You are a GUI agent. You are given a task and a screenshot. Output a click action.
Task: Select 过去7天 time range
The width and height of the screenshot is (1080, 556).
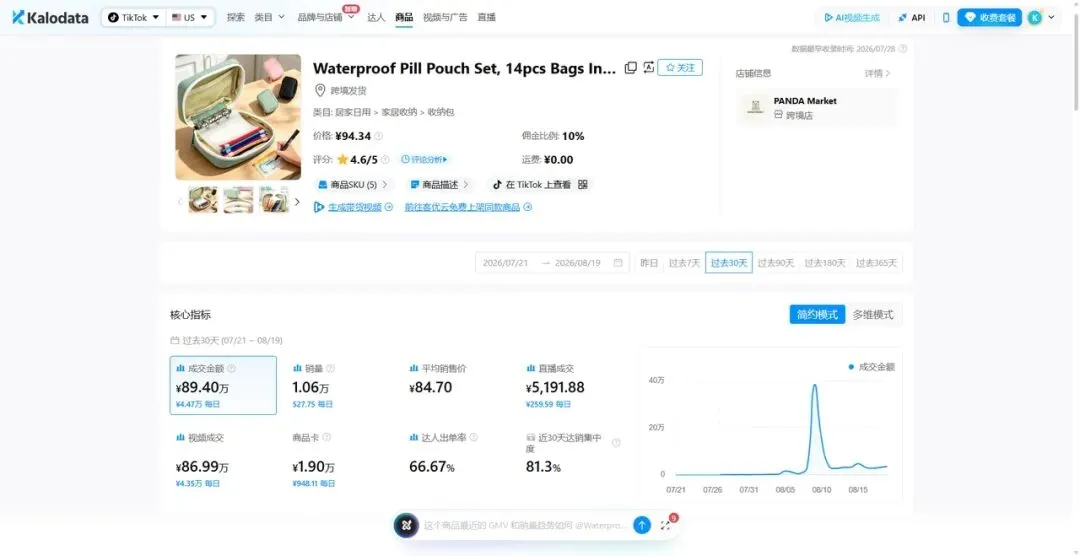point(684,262)
